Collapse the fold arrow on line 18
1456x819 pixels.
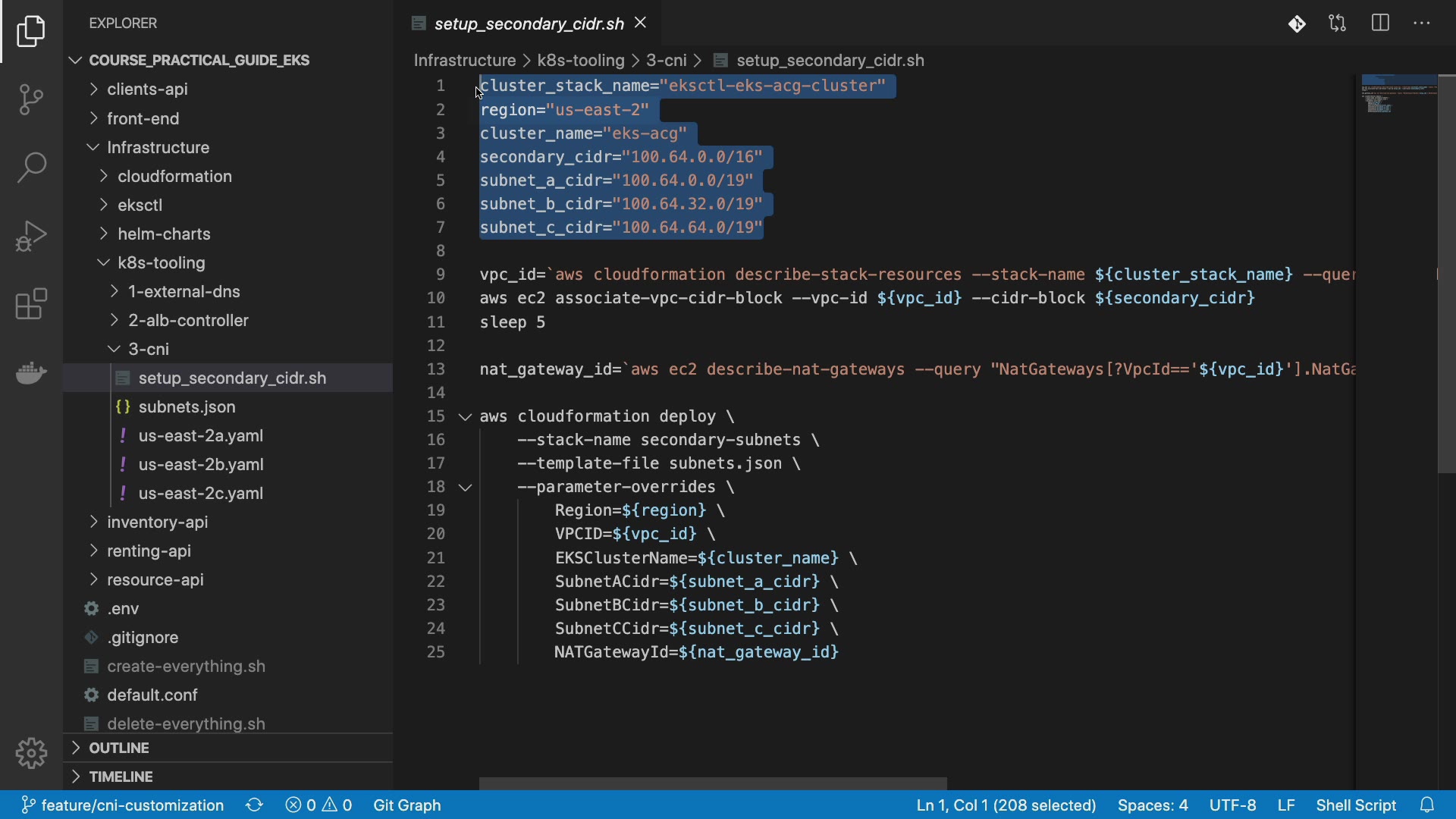coord(466,488)
